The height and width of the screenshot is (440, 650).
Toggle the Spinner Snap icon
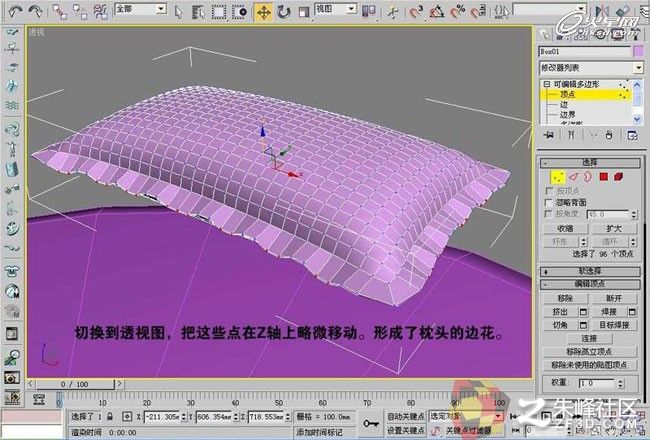click(478, 12)
